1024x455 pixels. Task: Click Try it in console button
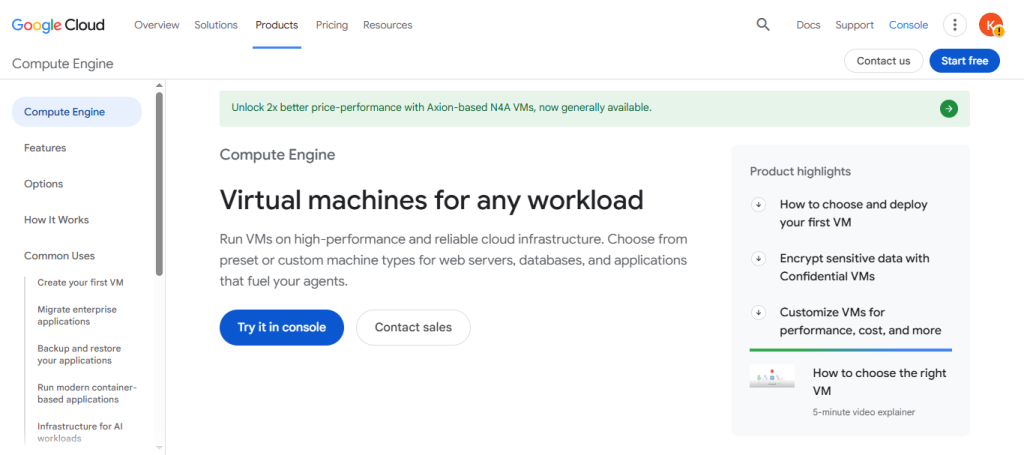281,327
